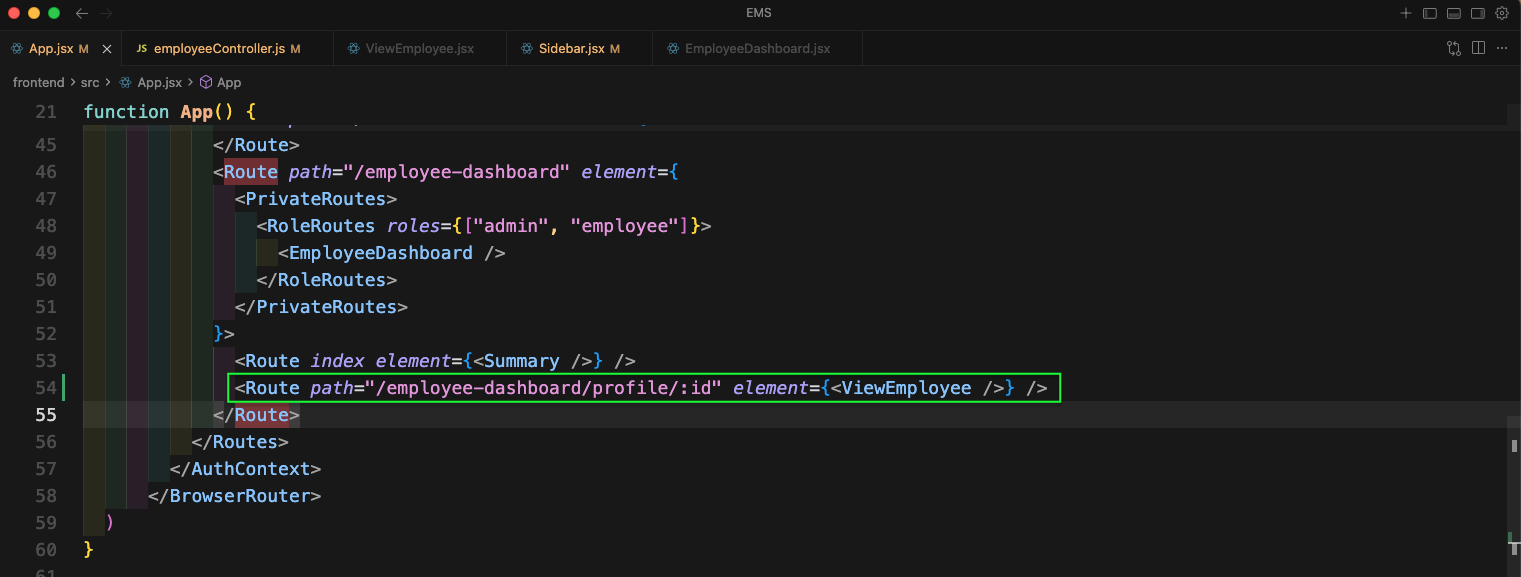The width and height of the screenshot is (1521, 577).
Task: Place cursor in "/employee-dashboard" path string on line 46
Action: [x=456, y=172]
